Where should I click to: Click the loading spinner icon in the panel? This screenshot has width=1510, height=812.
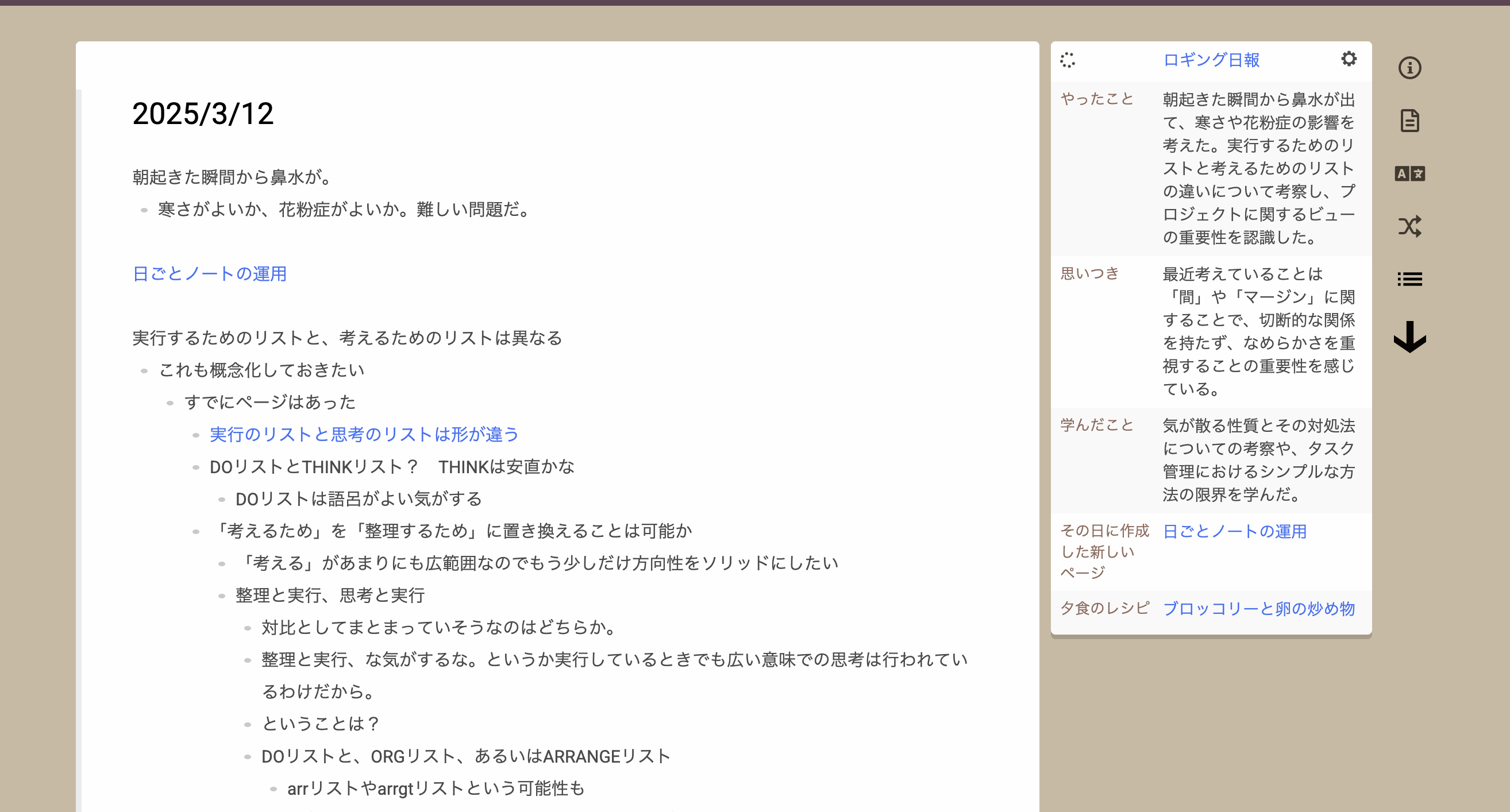(1068, 60)
